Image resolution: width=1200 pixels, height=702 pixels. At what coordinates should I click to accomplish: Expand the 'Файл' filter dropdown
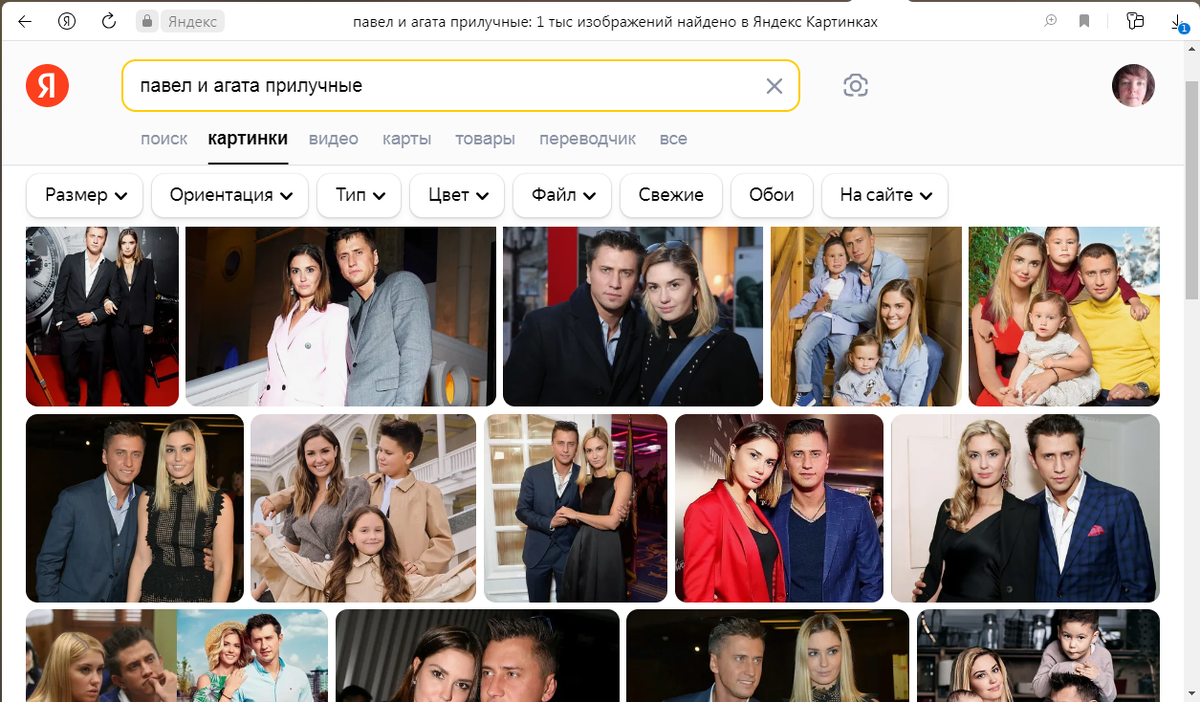click(x=562, y=195)
